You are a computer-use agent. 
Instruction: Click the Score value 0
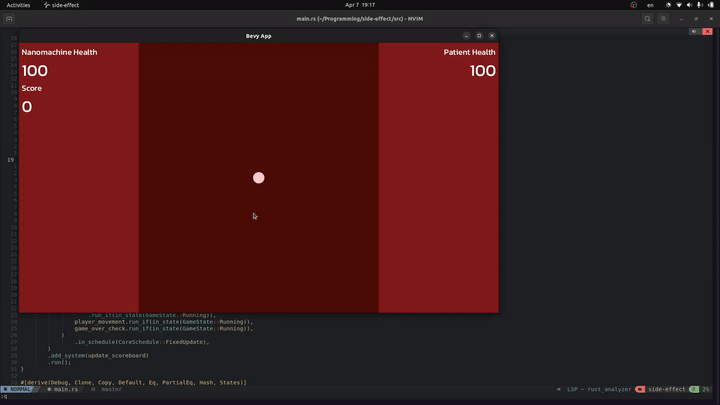click(27, 107)
